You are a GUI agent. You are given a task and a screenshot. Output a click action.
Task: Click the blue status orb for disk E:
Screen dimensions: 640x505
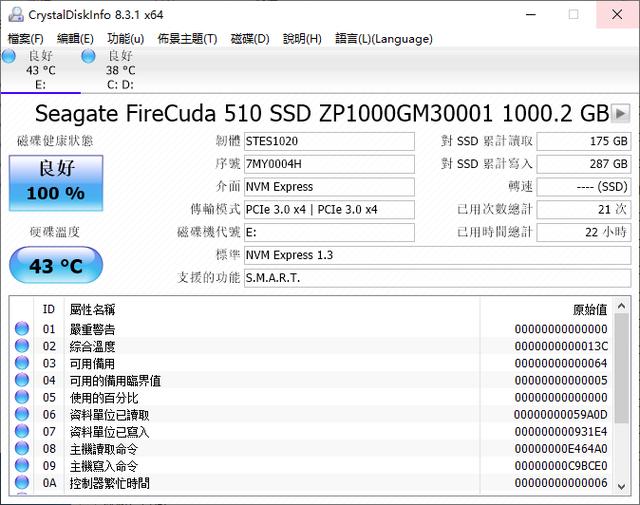pyautogui.click(x=9, y=56)
